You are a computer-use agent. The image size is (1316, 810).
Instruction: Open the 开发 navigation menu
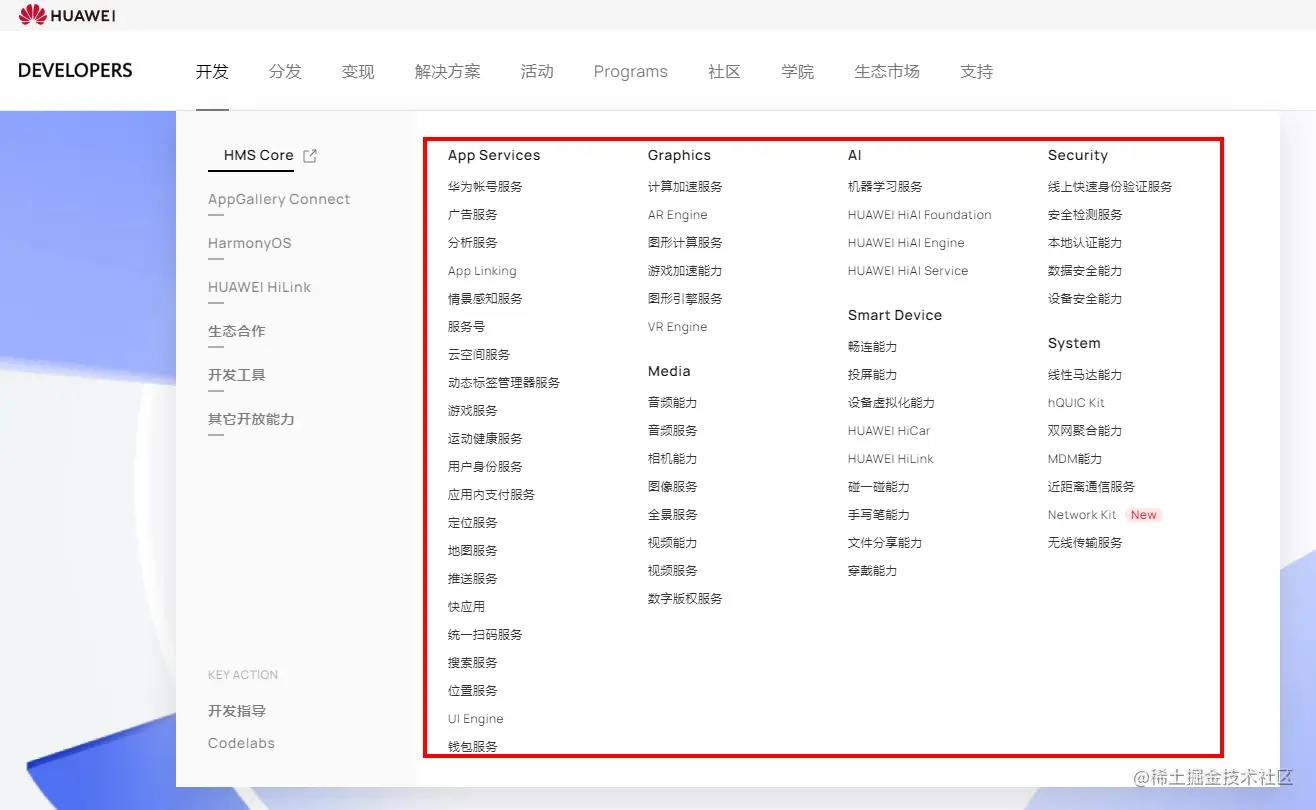(212, 72)
